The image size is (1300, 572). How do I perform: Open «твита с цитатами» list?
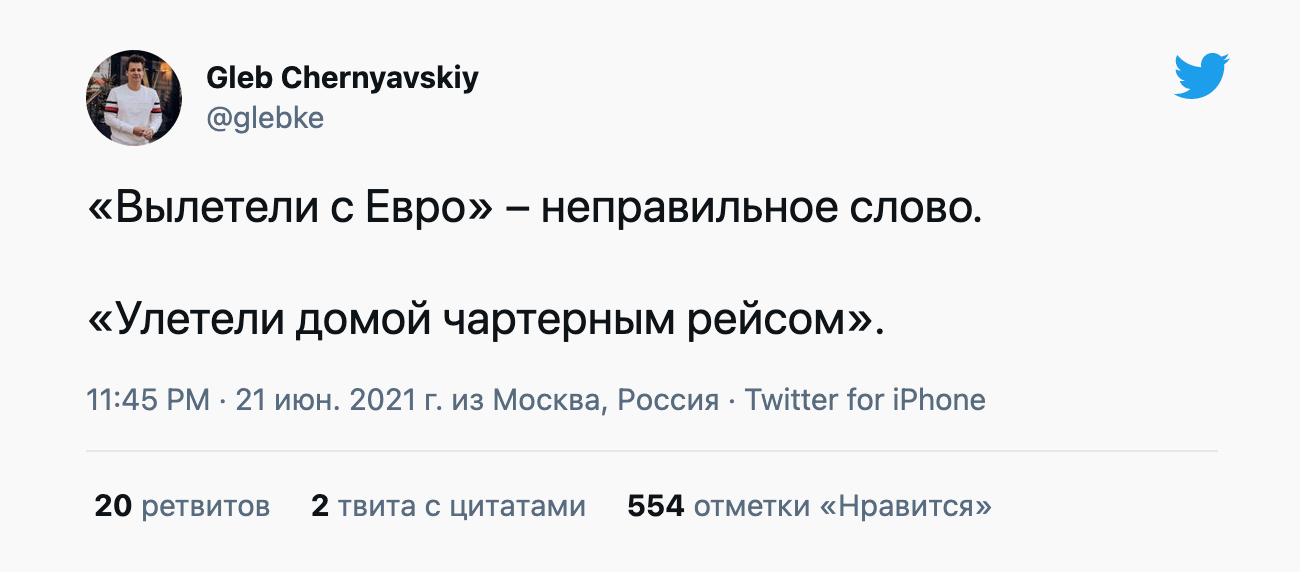tap(461, 506)
